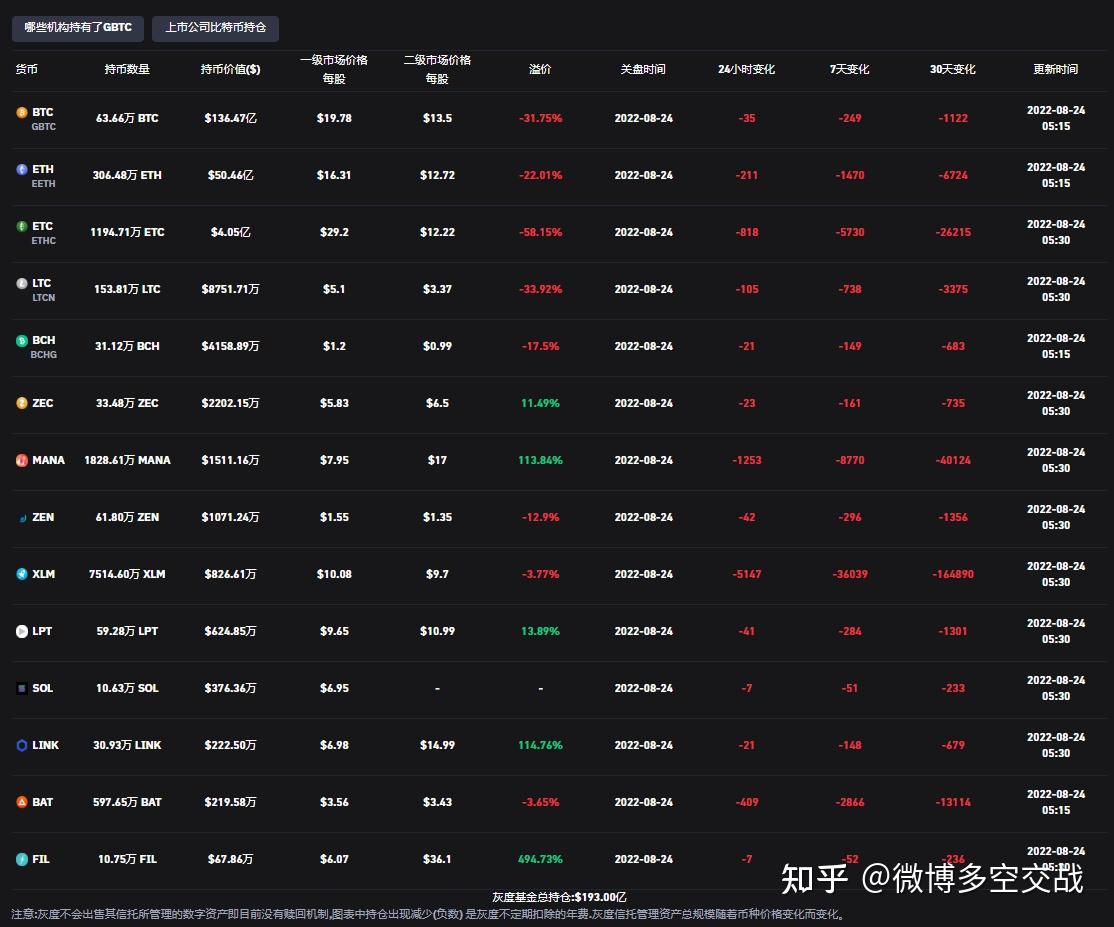The width and height of the screenshot is (1114, 927).
Task: Click the BTC coin icon
Action: pyautogui.click(x=20, y=112)
